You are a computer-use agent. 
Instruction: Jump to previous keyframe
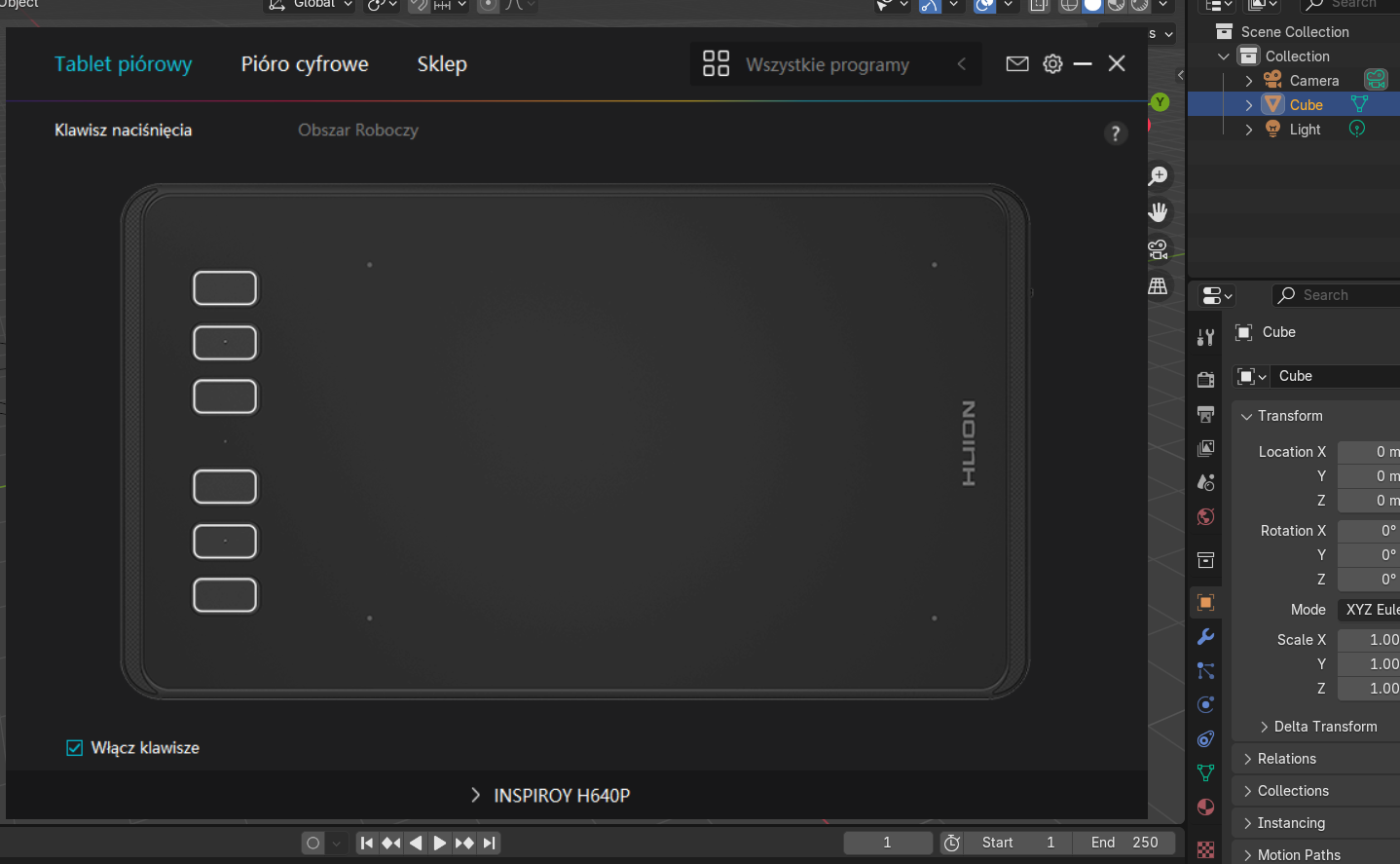[x=391, y=844]
